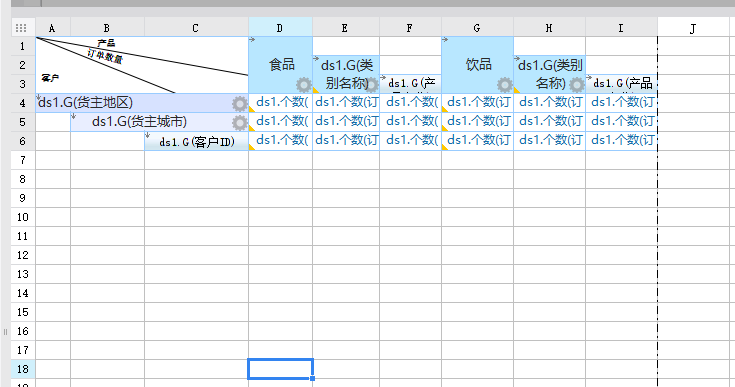Screen dimensions: 735x387
Task: Select ds1.G(产 cell in column F
Action: [x=410, y=84]
